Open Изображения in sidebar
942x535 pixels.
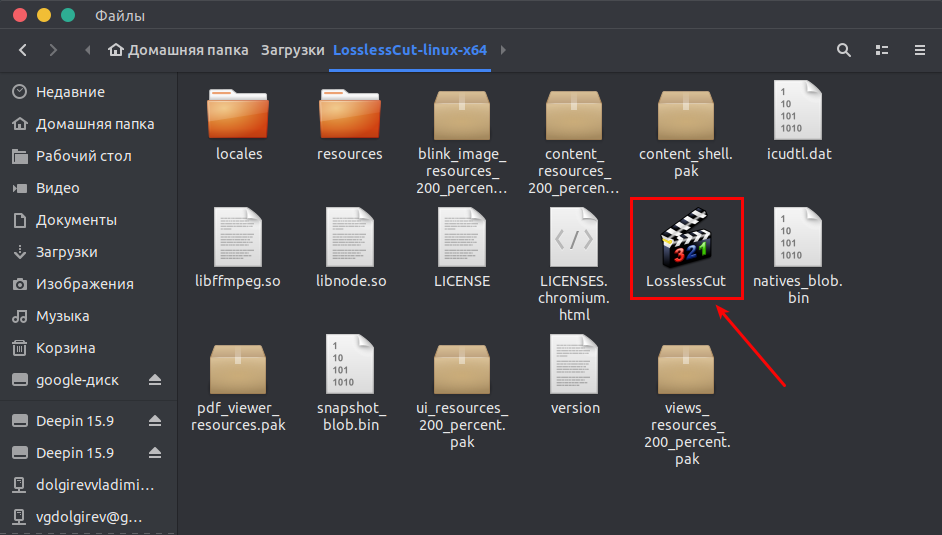[x=89, y=284]
